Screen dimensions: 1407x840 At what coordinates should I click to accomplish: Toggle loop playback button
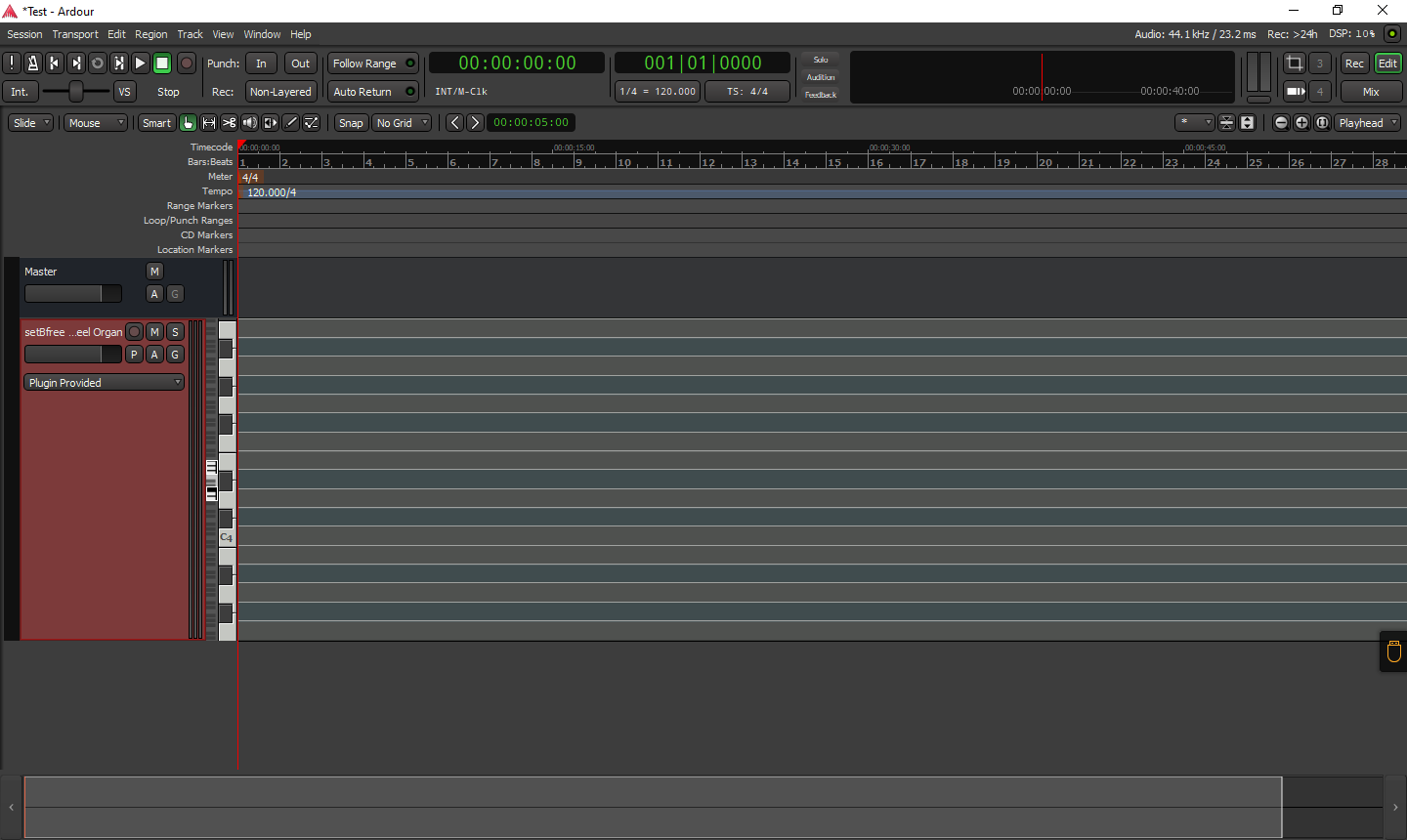pos(98,63)
